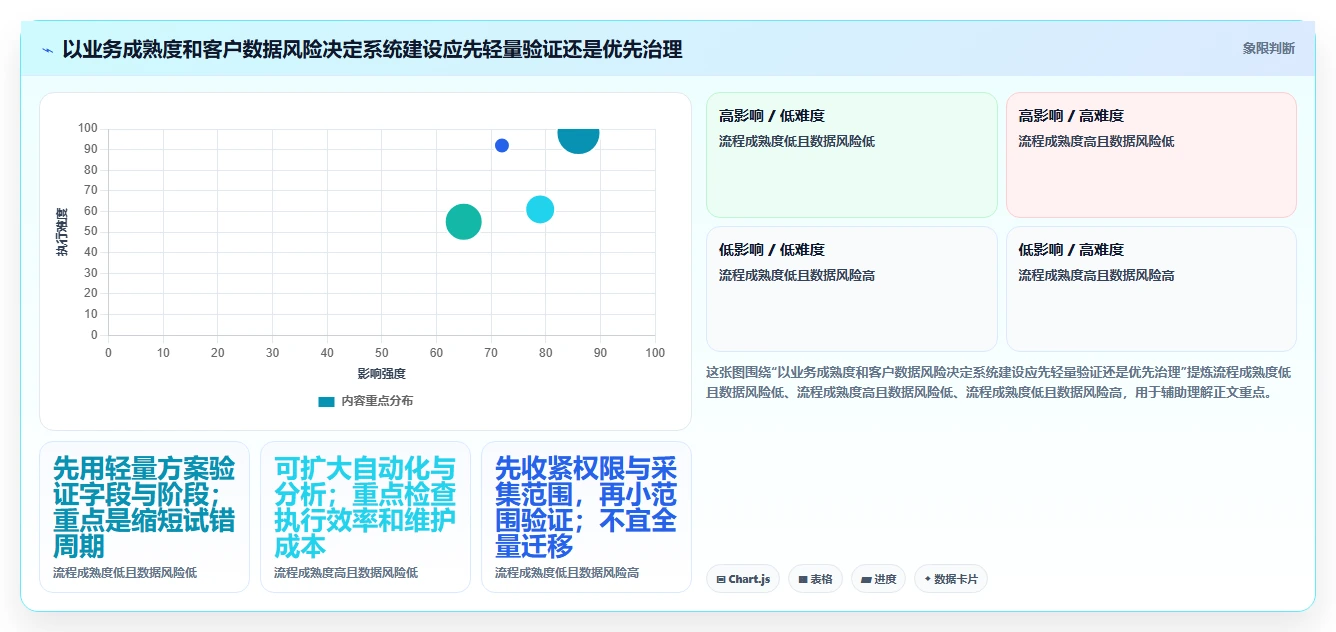Click the icon inside the Chart.js tag
Screen dimensions: 1336x632
coord(721,579)
